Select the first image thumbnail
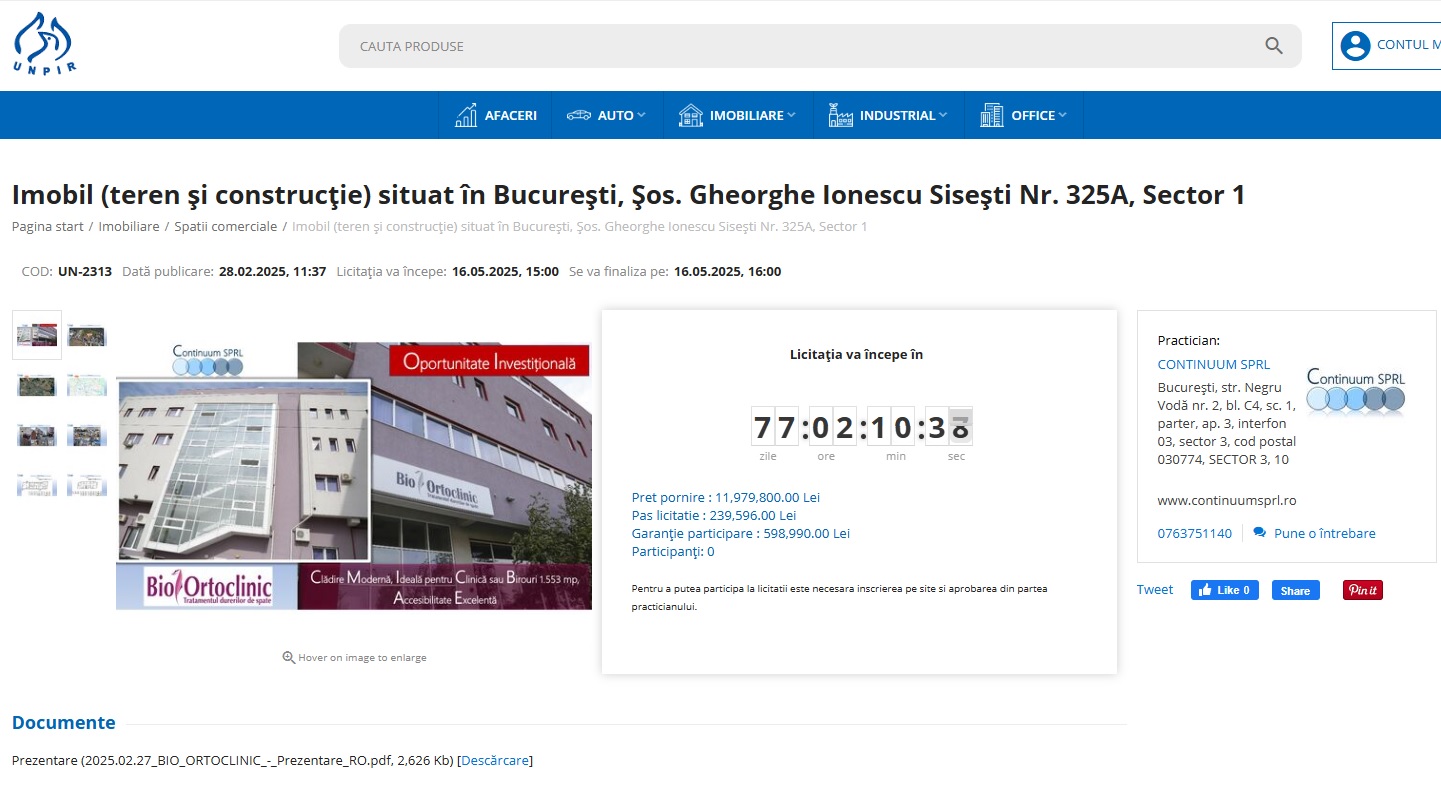This screenshot has width=1441, height=806. pyautogui.click(x=37, y=335)
